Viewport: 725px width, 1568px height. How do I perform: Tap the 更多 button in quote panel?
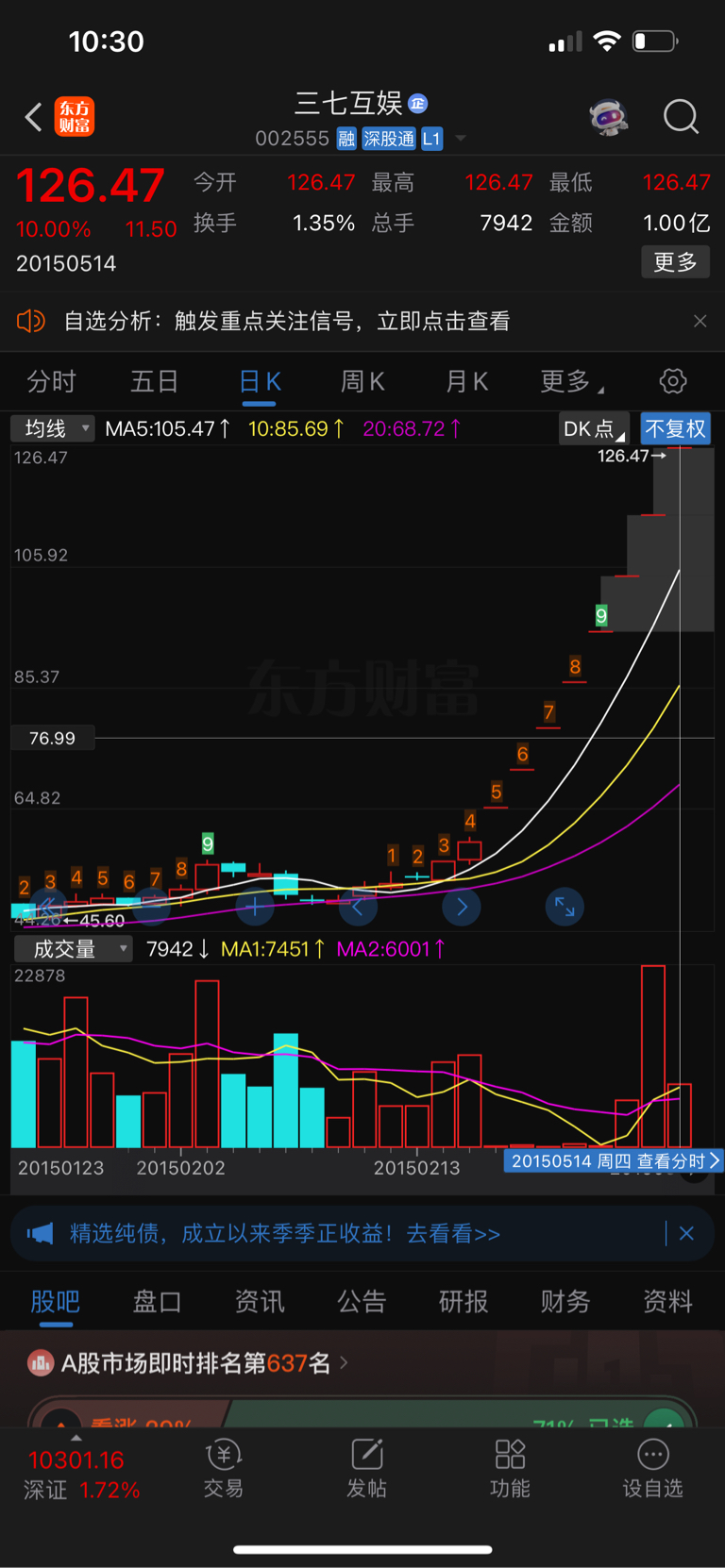tap(676, 262)
